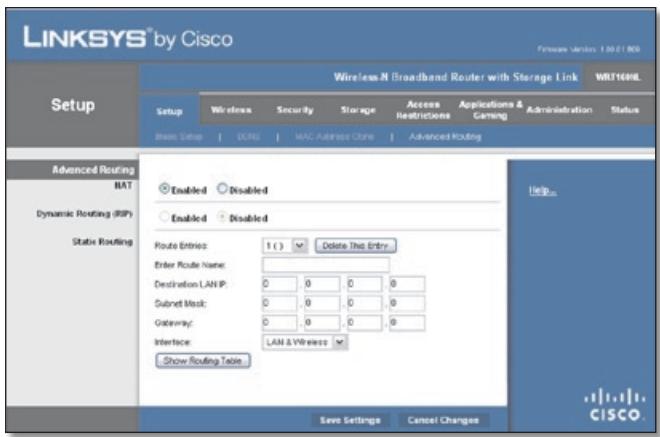660x437 pixels.
Task: Click fourth octet of Destination LAN IP
Action: click(x=407, y=284)
